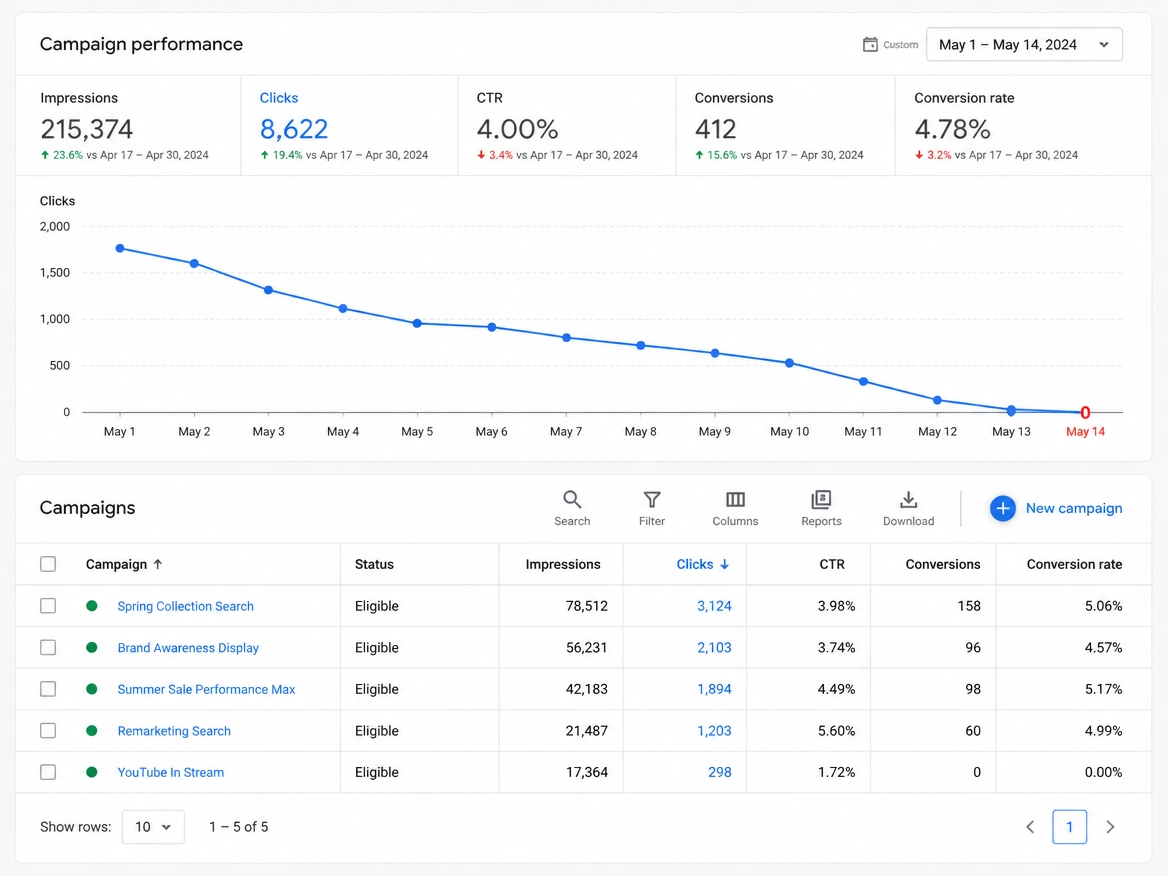Click the May 5 data point on chart
The width and height of the screenshot is (1168, 876).
(x=417, y=323)
